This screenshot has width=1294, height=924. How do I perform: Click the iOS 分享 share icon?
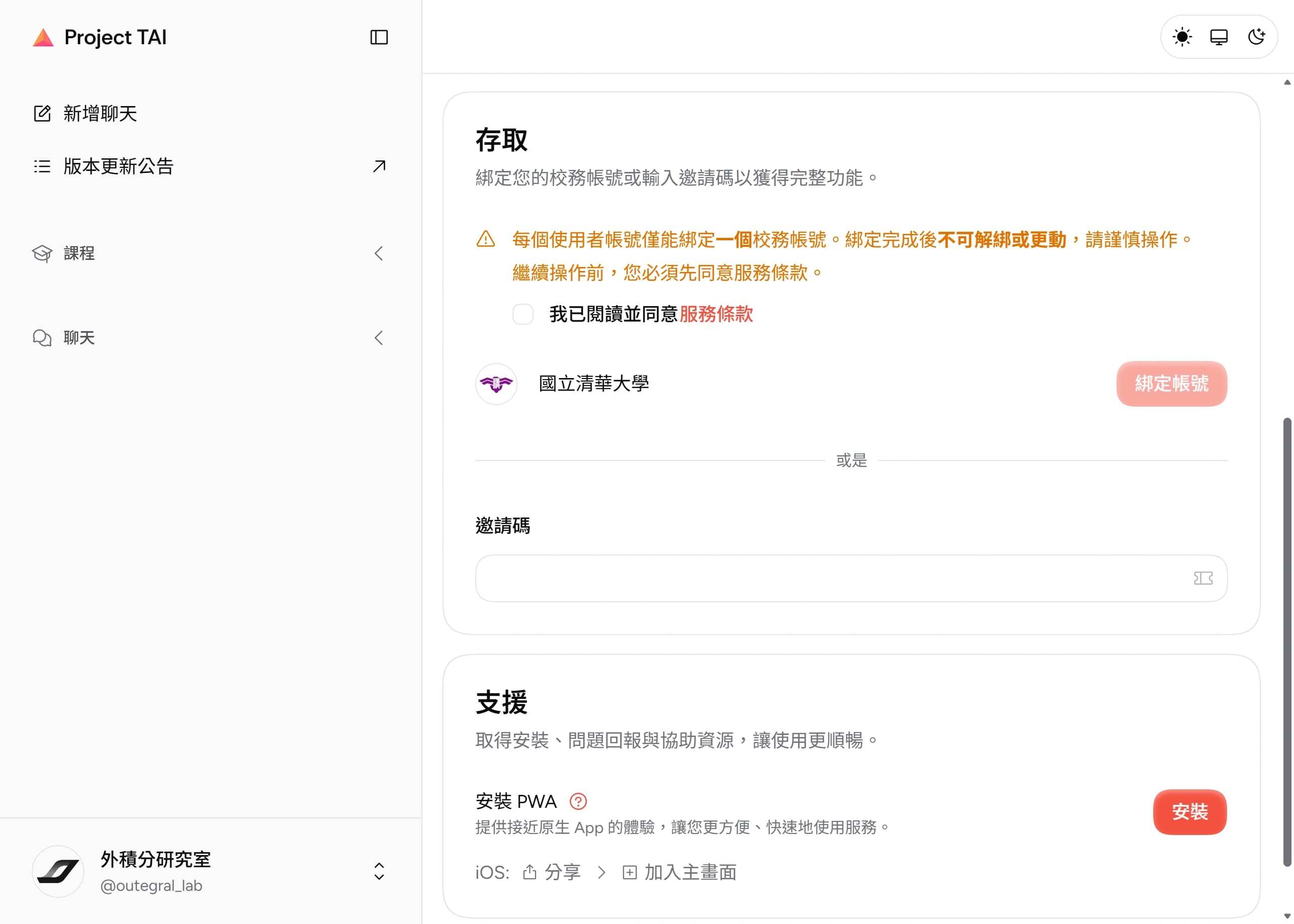point(530,872)
